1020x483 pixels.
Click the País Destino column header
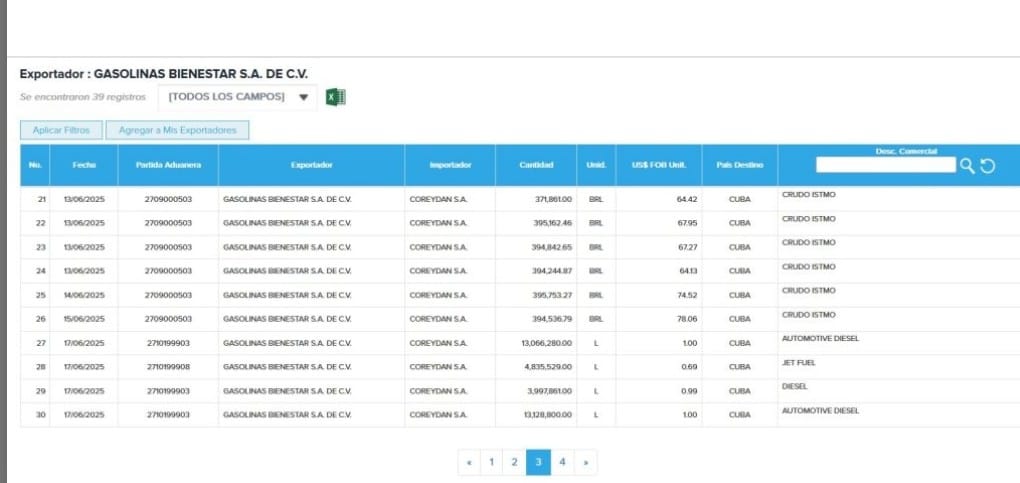click(739, 165)
